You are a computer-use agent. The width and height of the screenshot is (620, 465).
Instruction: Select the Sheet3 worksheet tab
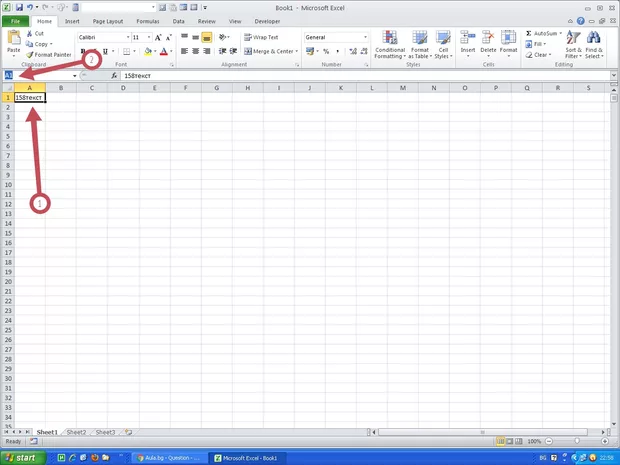coord(106,432)
